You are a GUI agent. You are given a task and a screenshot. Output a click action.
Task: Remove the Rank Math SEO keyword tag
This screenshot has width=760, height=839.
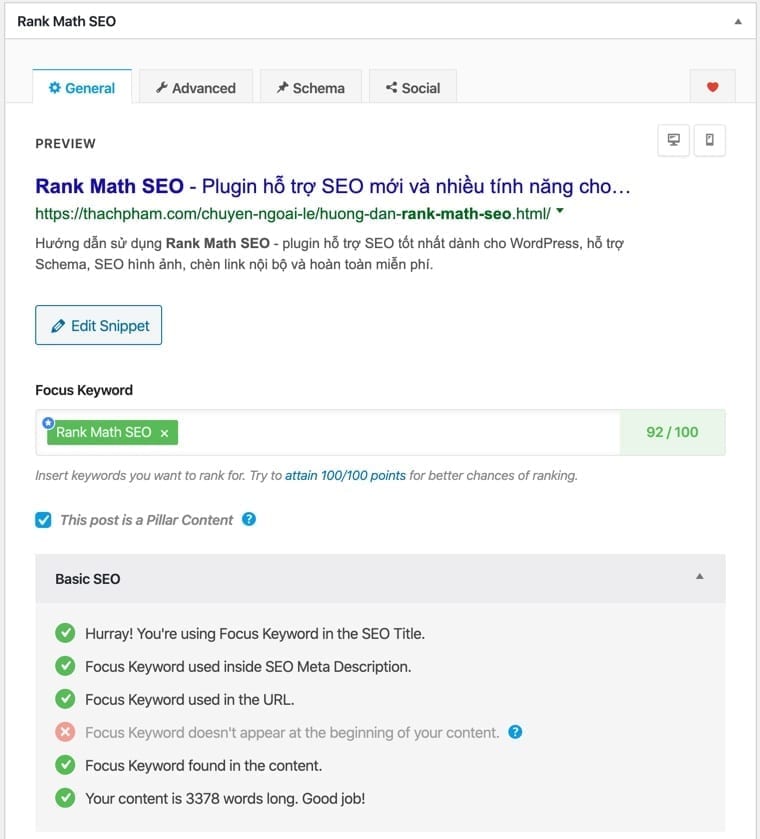pyautogui.click(x=164, y=433)
